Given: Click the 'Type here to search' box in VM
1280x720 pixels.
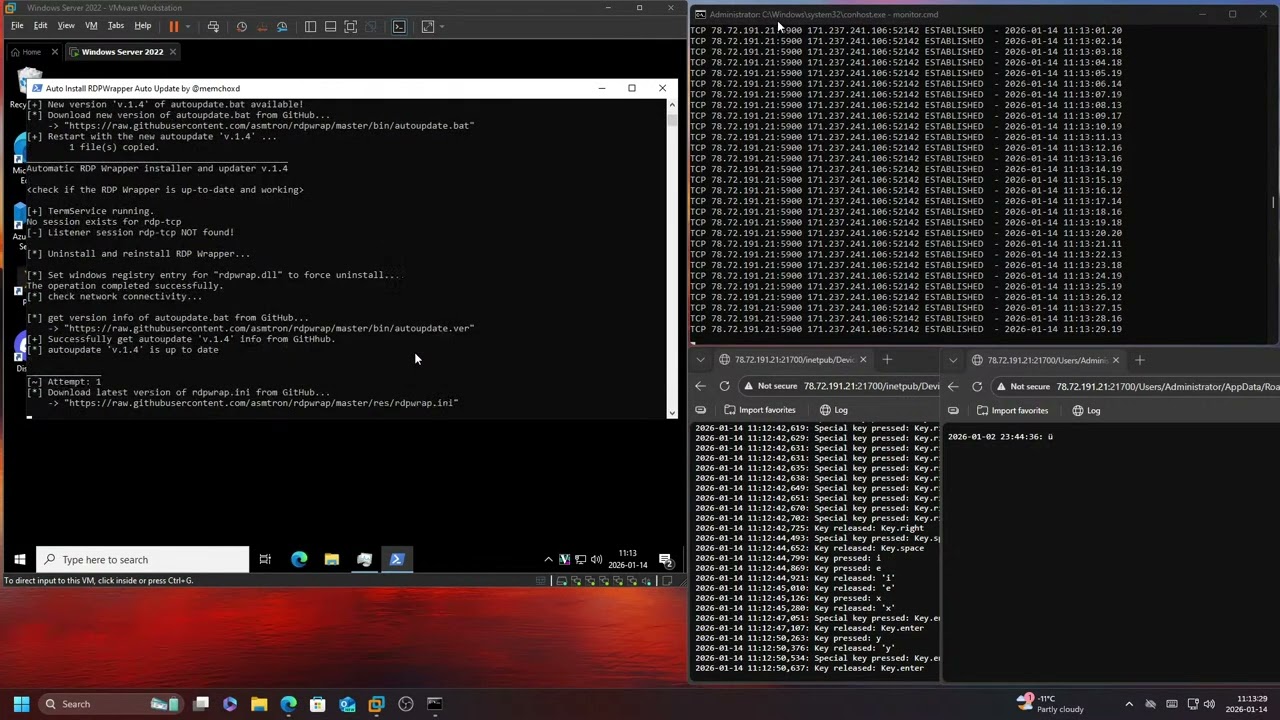Looking at the screenshot, I should coord(142,560).
